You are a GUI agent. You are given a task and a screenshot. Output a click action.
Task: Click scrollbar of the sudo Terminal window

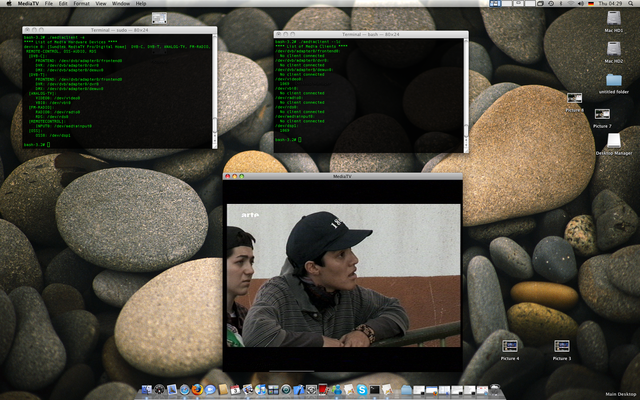(x=215, y=91)
